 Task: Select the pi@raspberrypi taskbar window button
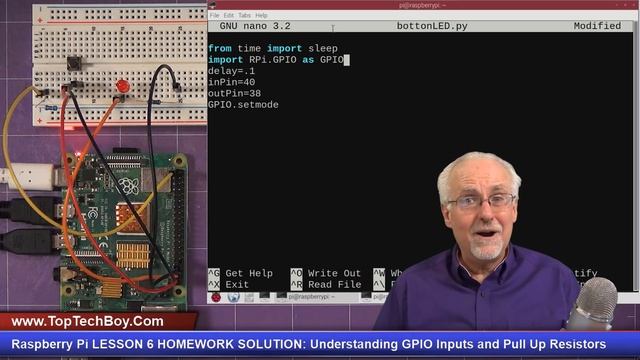click(316, 297)
